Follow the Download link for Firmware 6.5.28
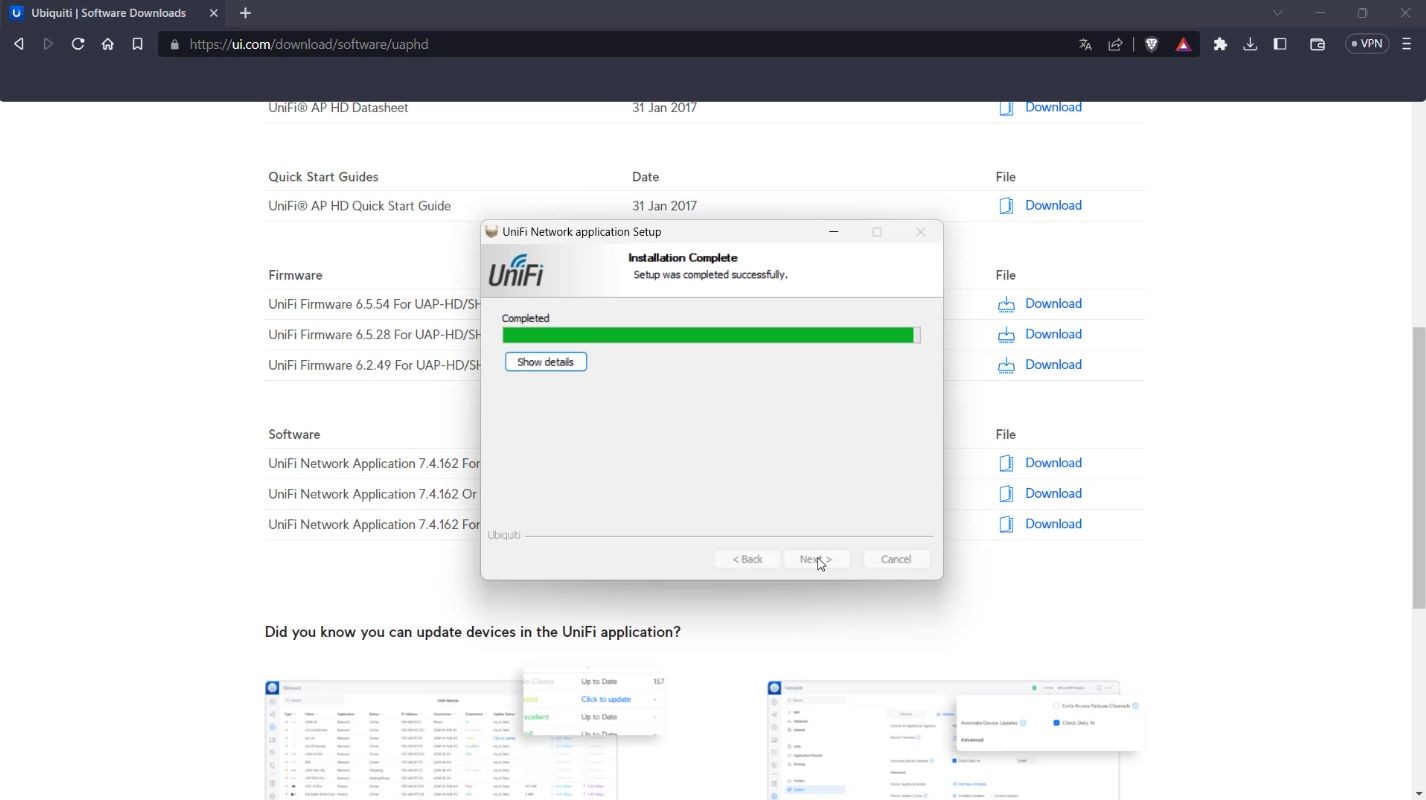The width and height of the screenshot is (1426, 800). (x=1053, y=334)
